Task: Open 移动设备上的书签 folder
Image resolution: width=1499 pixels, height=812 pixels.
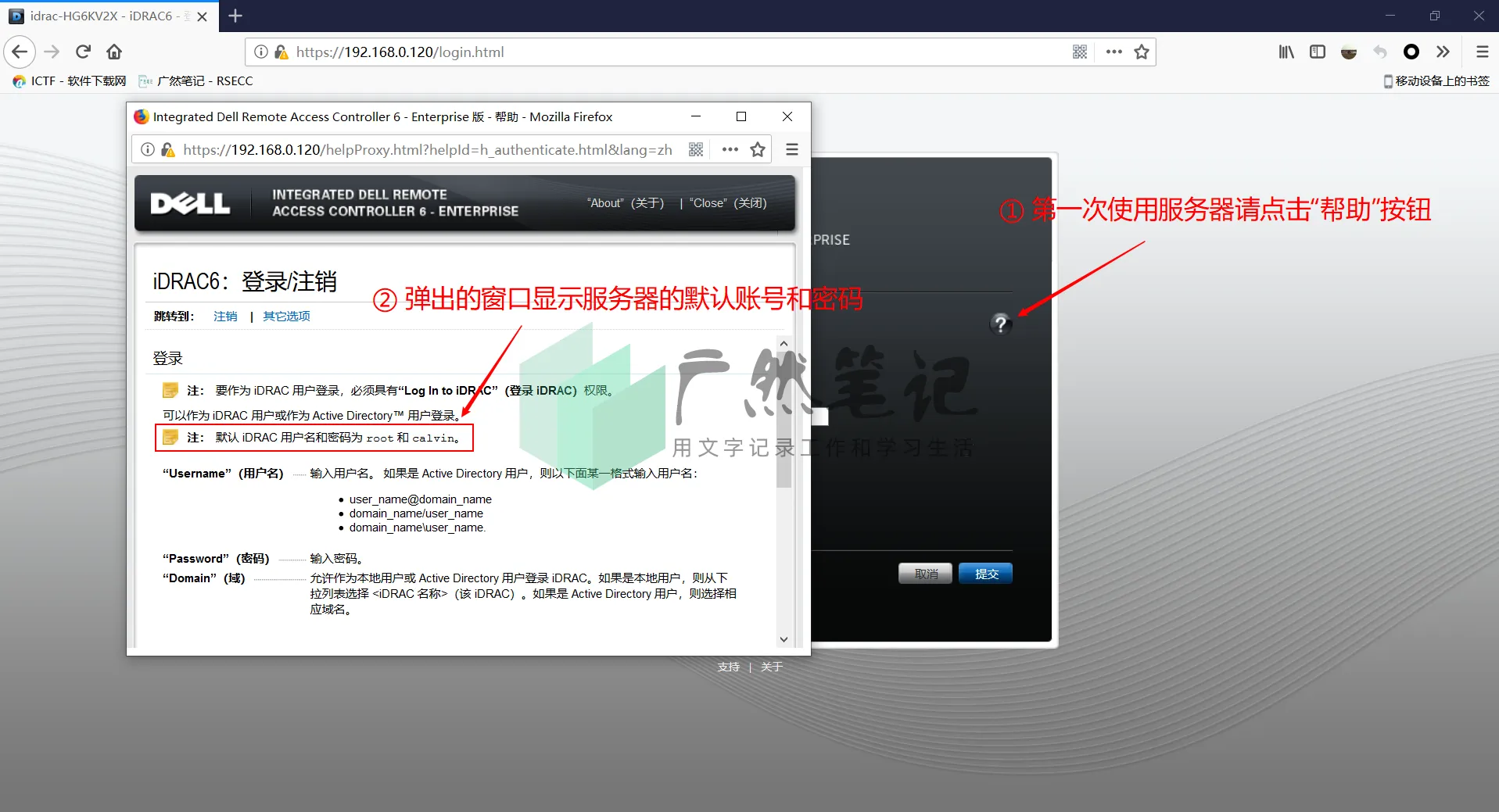Action: (1436, 81)
